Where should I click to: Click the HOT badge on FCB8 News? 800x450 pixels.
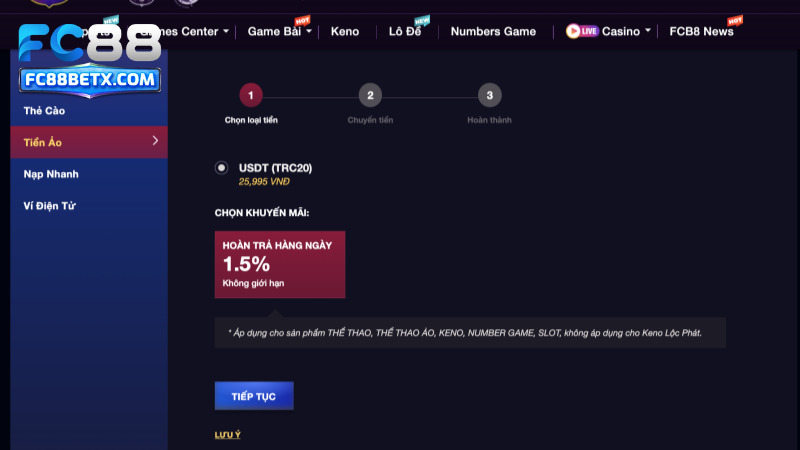coord(735,20)
